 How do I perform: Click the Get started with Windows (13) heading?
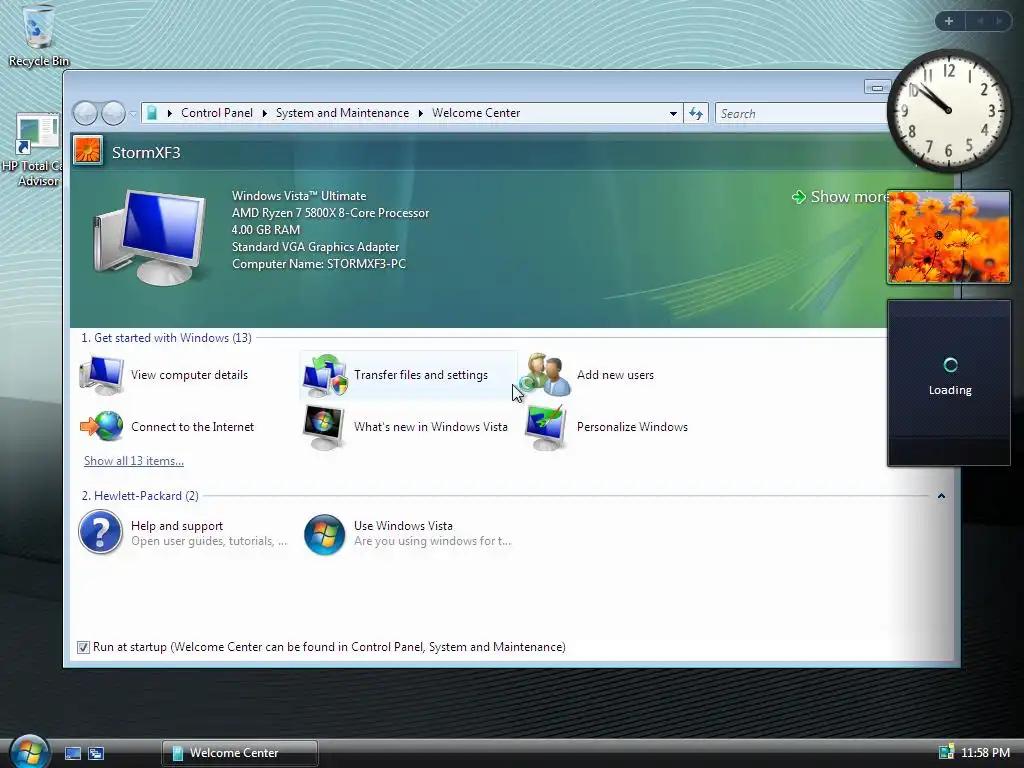click(166, 338)
